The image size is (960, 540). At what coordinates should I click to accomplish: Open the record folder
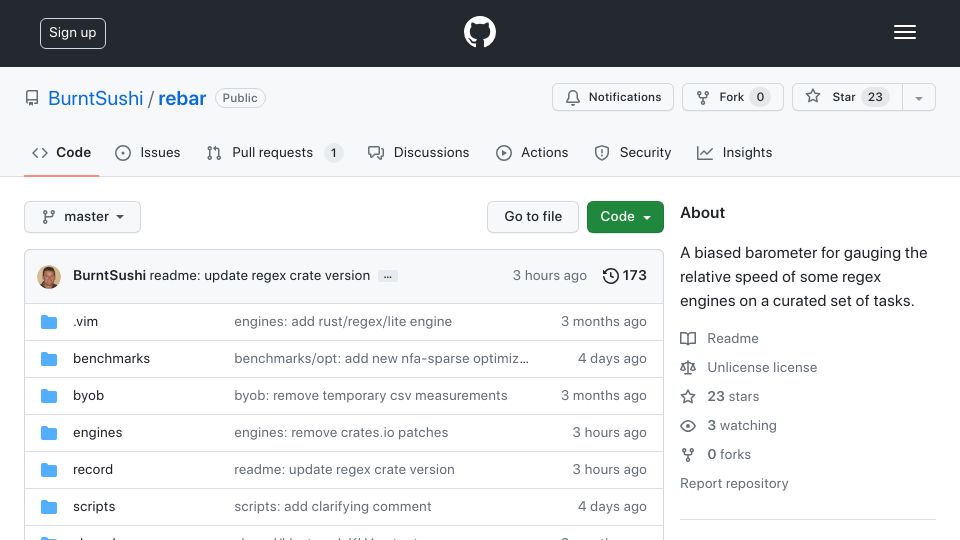[92, 470]
